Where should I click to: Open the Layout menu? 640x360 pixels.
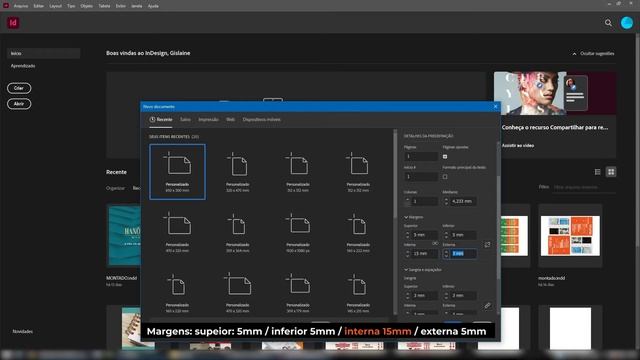pos(56,6)
